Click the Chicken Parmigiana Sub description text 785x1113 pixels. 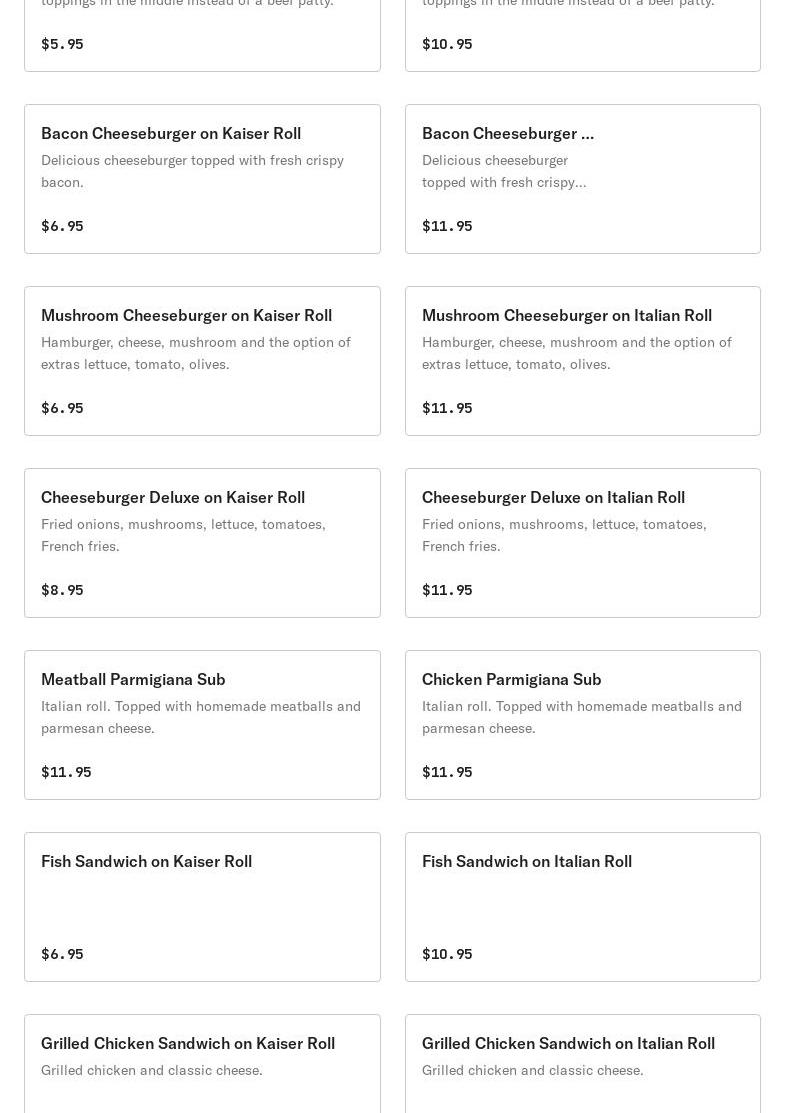pyautogui.click(x=581, y=717)
